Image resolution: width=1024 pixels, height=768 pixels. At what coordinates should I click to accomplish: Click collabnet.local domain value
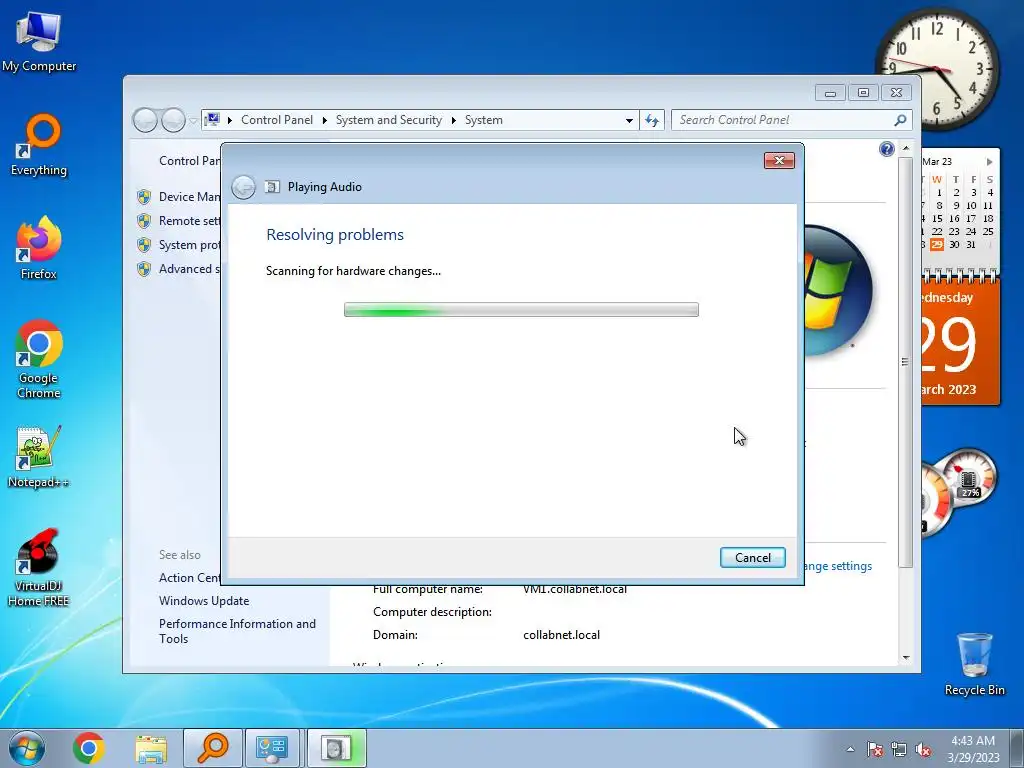(x=562, y=635)
